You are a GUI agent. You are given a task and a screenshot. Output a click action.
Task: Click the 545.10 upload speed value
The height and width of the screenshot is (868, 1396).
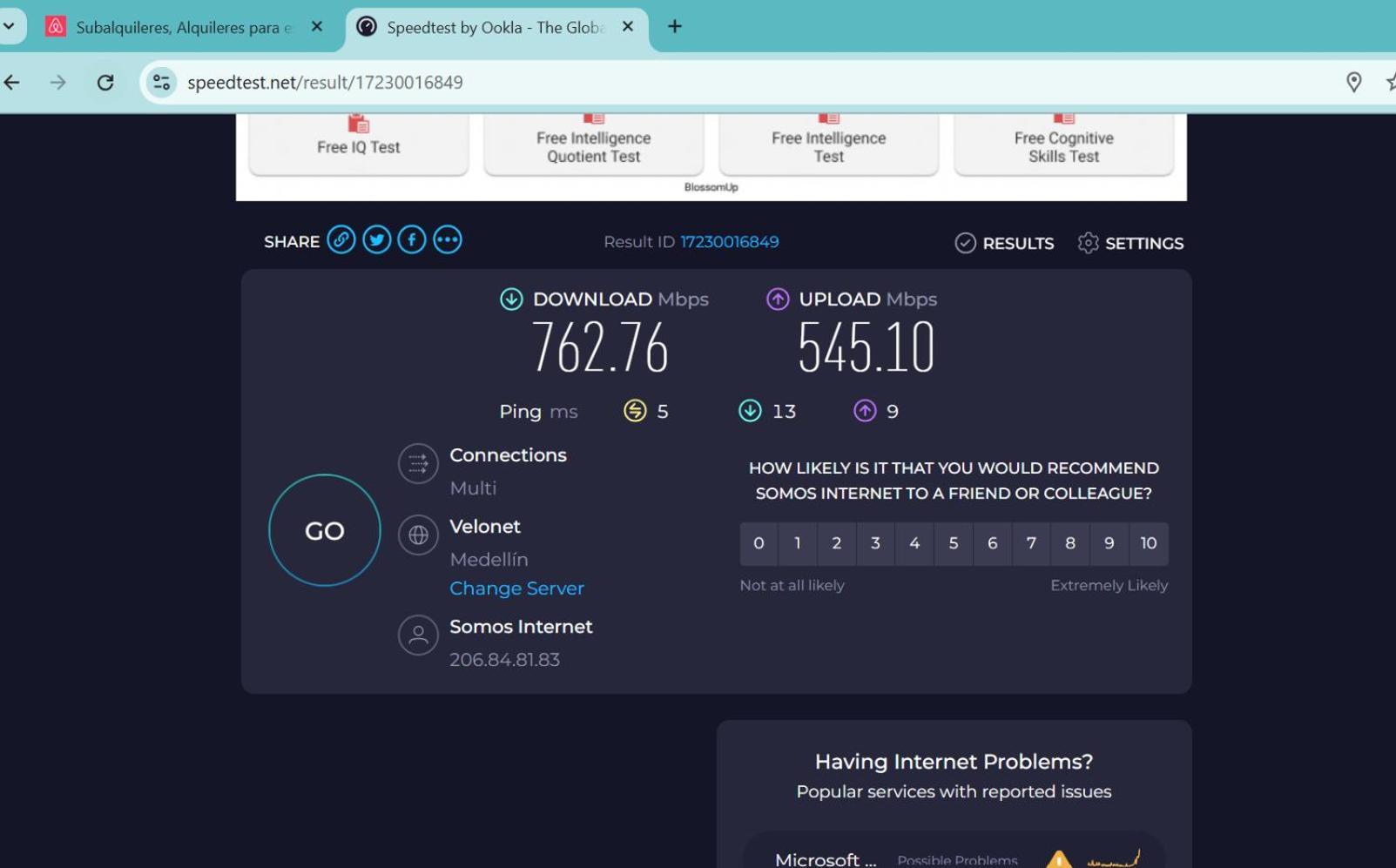point(867,348)
